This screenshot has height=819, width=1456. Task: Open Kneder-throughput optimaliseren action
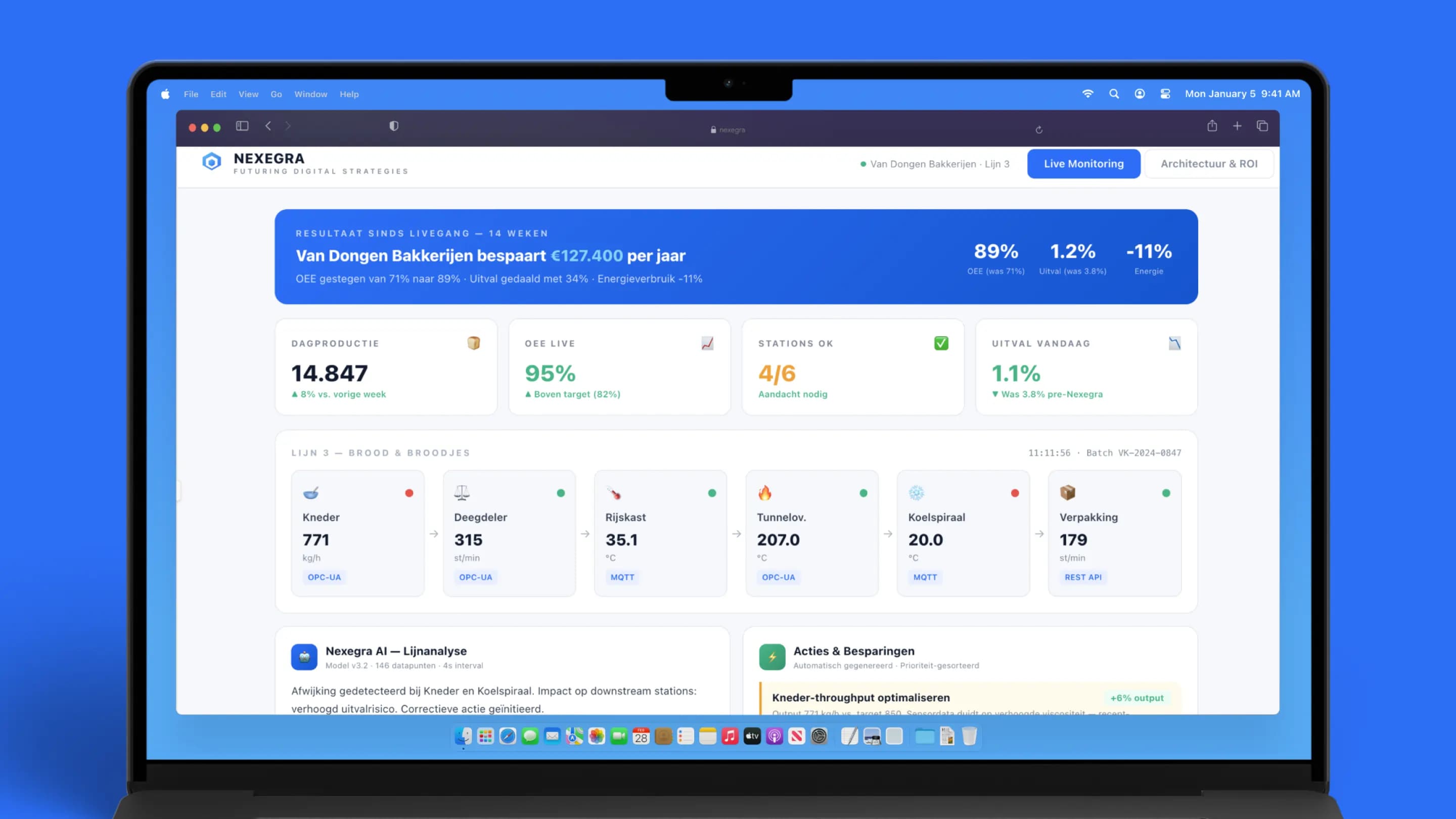pos(860,698)
